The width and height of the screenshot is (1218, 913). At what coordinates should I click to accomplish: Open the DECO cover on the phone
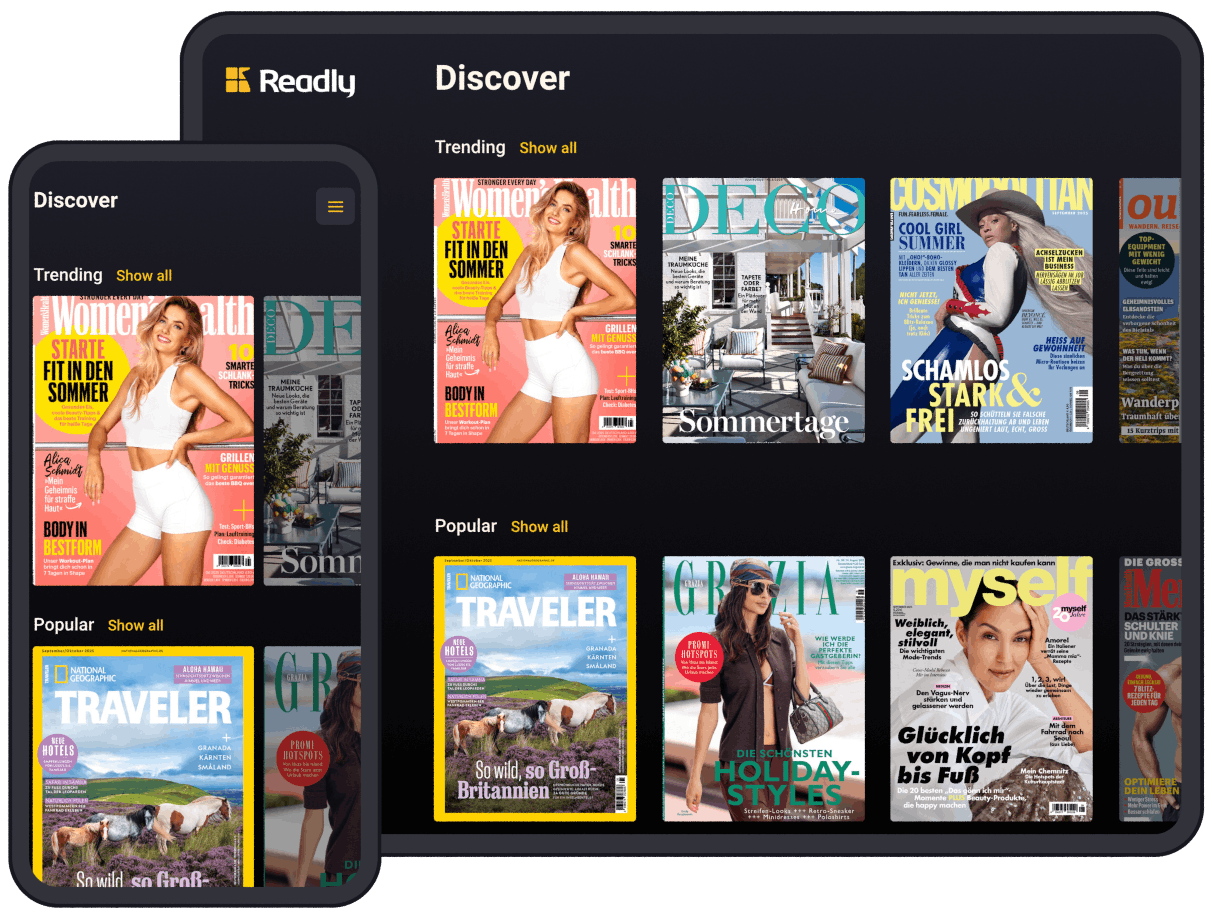312,441
